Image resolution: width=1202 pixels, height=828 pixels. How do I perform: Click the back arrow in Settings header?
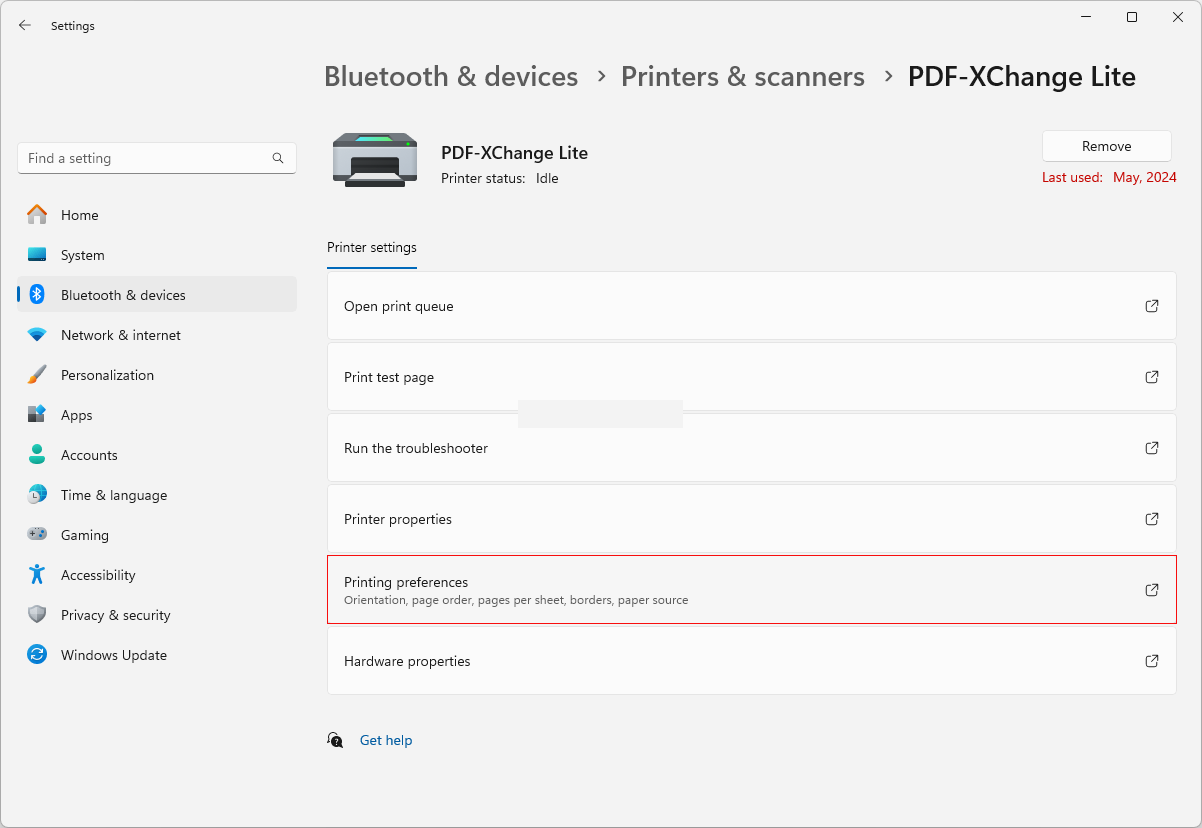pyautogui.click(x=25, y=26)
